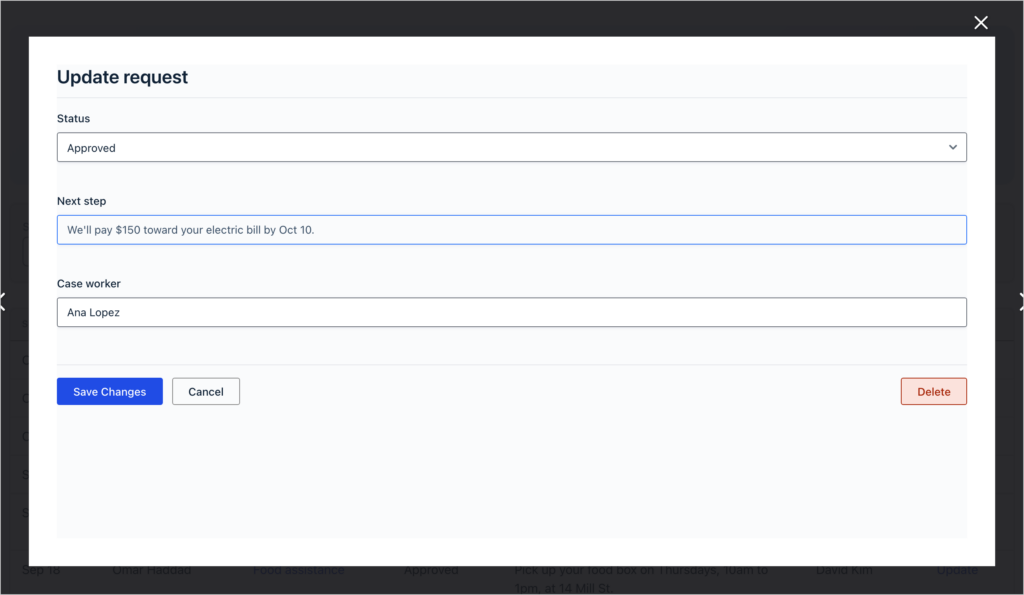Delete this request
This screenshot has height=595, width=1024.
point(933,391)
